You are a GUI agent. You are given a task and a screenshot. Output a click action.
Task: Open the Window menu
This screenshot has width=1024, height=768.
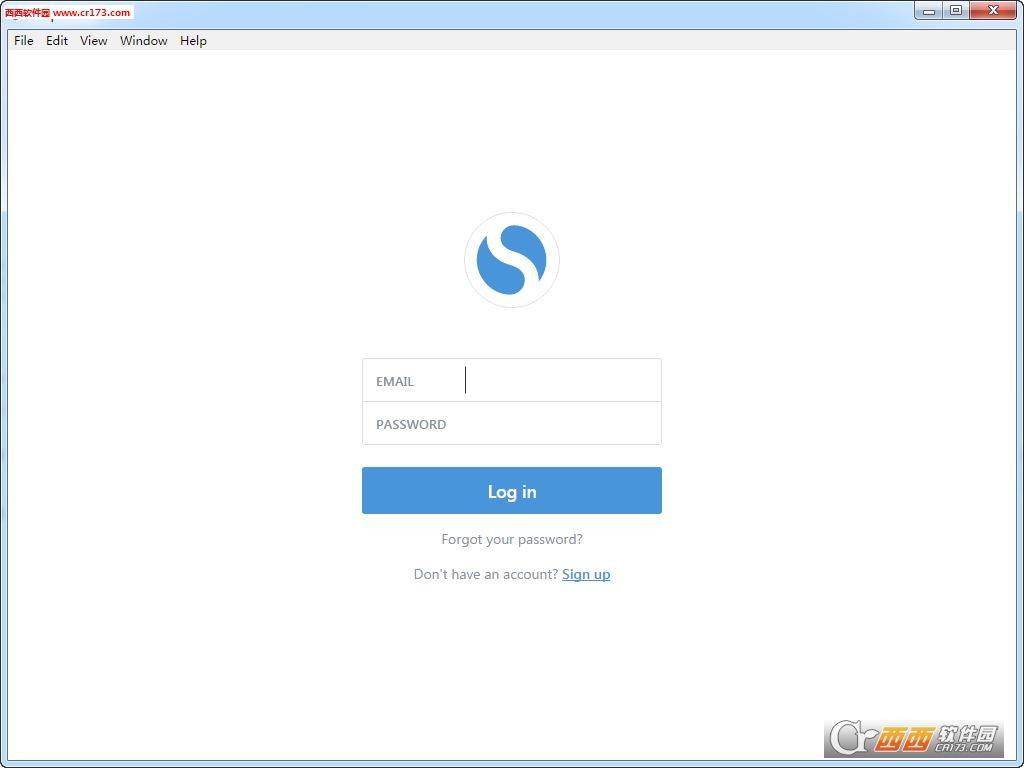(x=144, y=40)
